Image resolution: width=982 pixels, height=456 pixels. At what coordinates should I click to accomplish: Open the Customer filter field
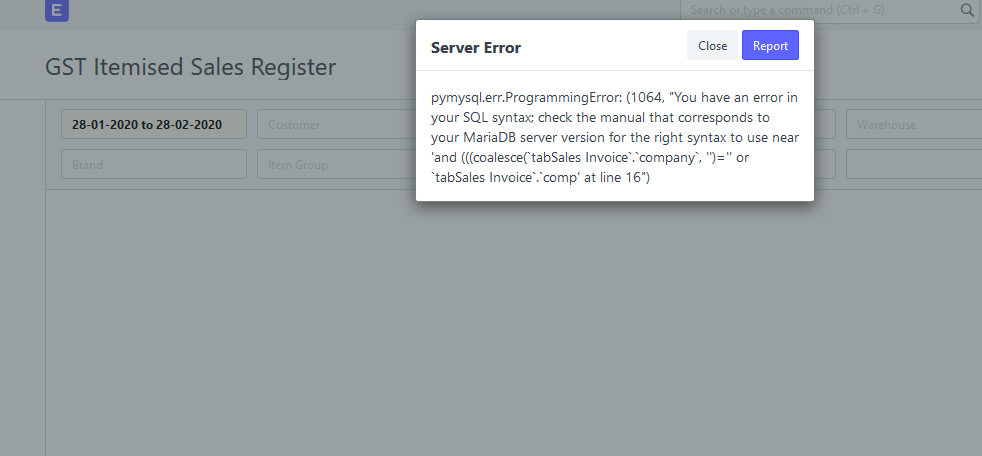336,125
